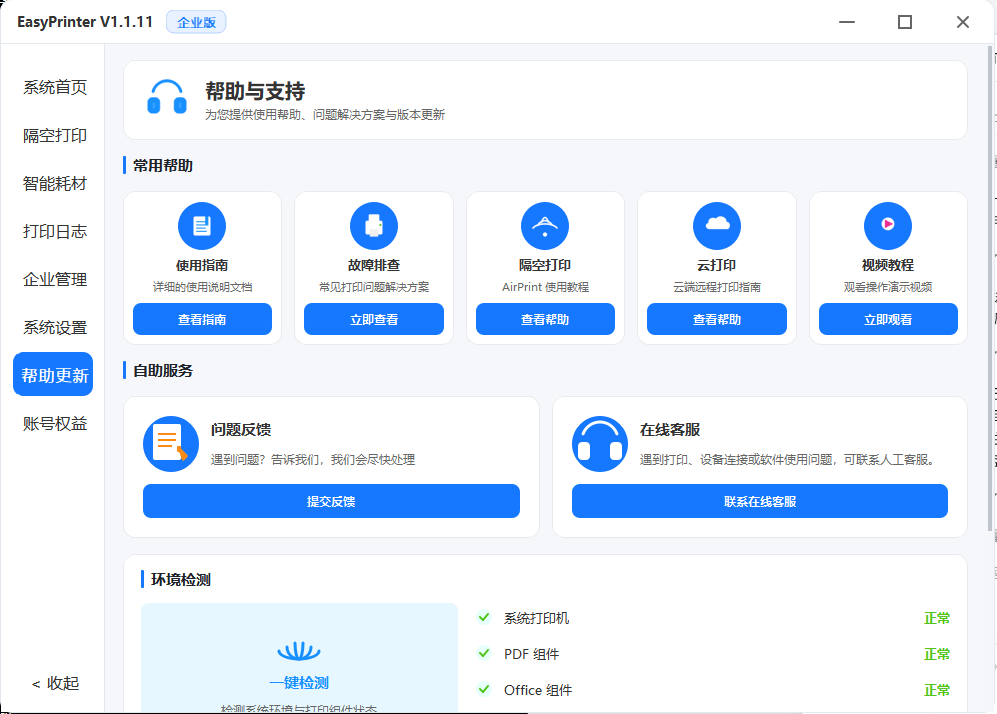Screen dimensions: 997x714
Task: Click 联系在线客服 button
Action: point(760,501)
